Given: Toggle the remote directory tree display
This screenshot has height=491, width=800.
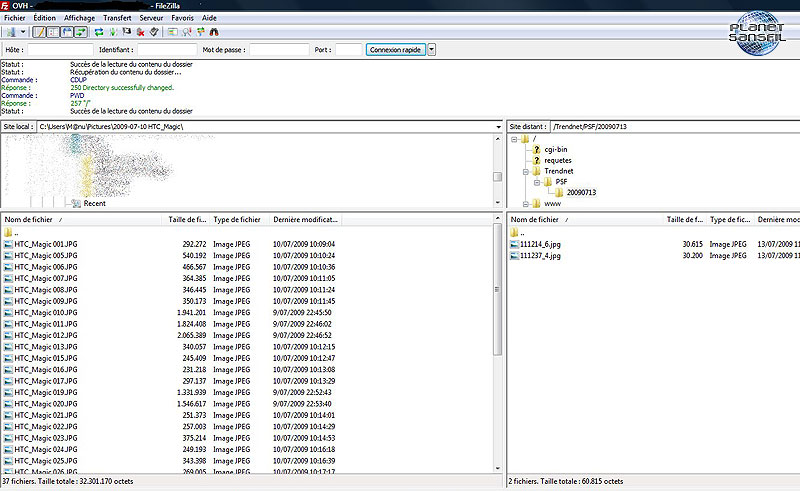Looking at the screenshot, I should point(67,32).
